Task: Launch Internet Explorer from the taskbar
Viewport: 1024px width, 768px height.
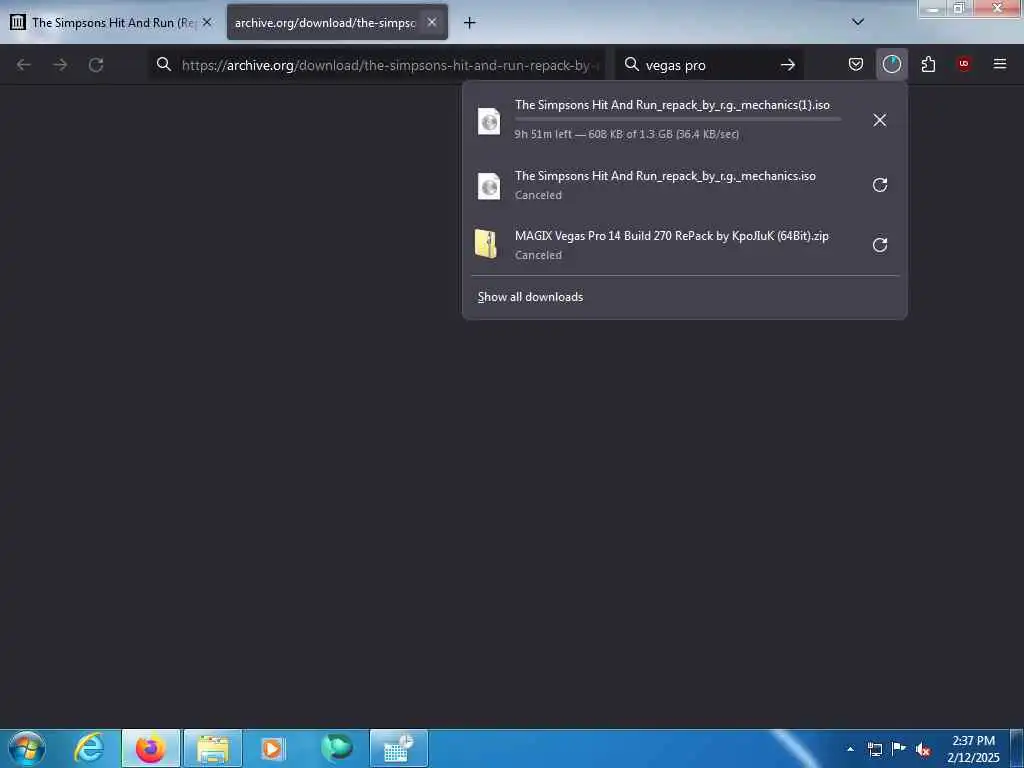Action: click(x=89, y=748)
